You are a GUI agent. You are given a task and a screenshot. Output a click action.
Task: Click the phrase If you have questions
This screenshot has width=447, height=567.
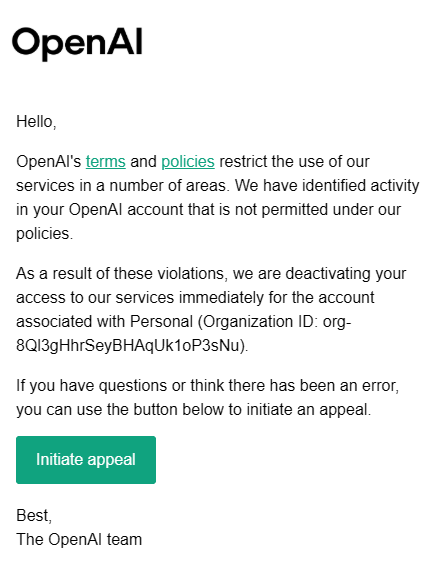pyautogui.click(x=92, y=385)
